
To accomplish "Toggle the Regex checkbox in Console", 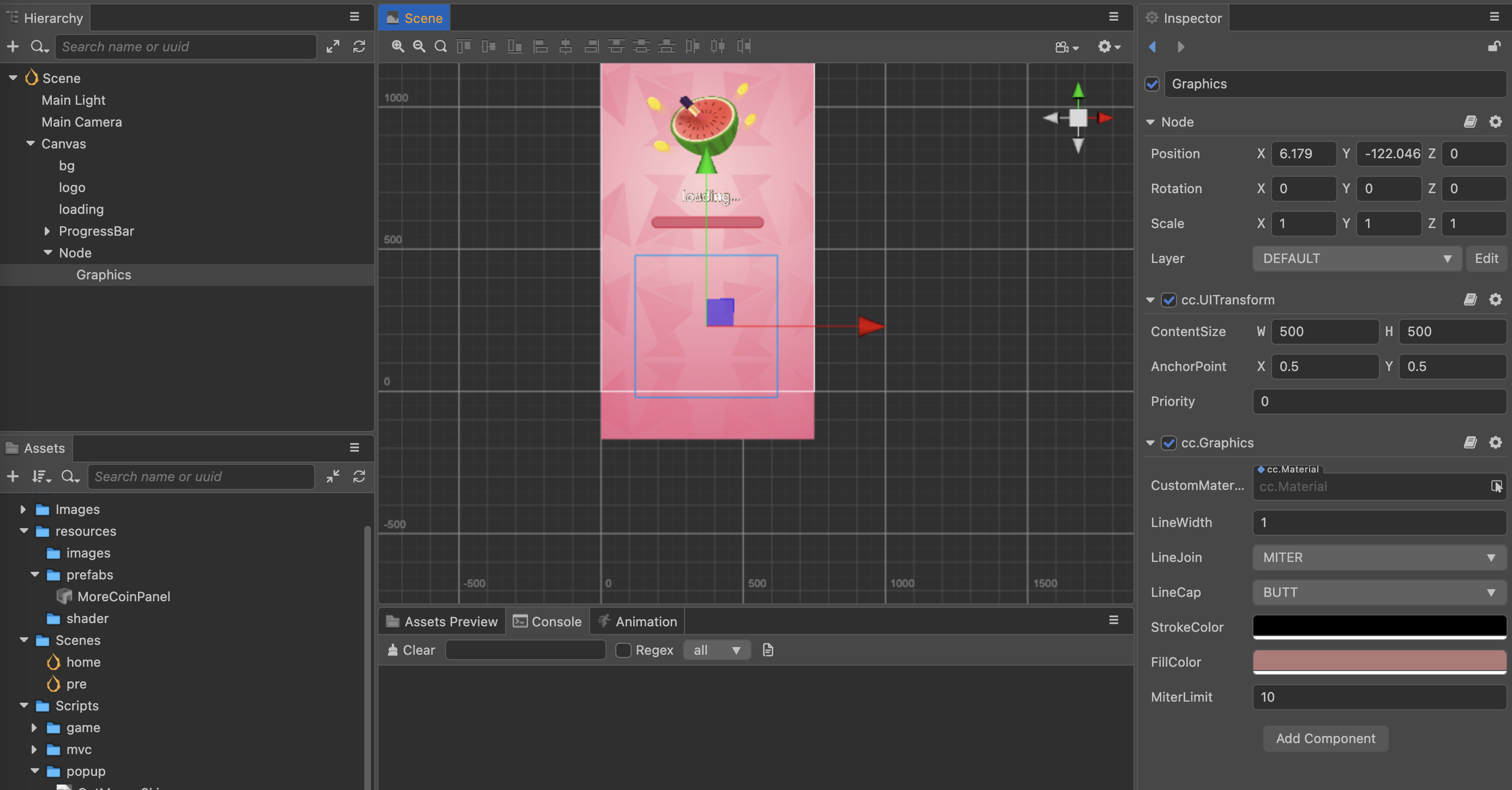I will (623, 650).
